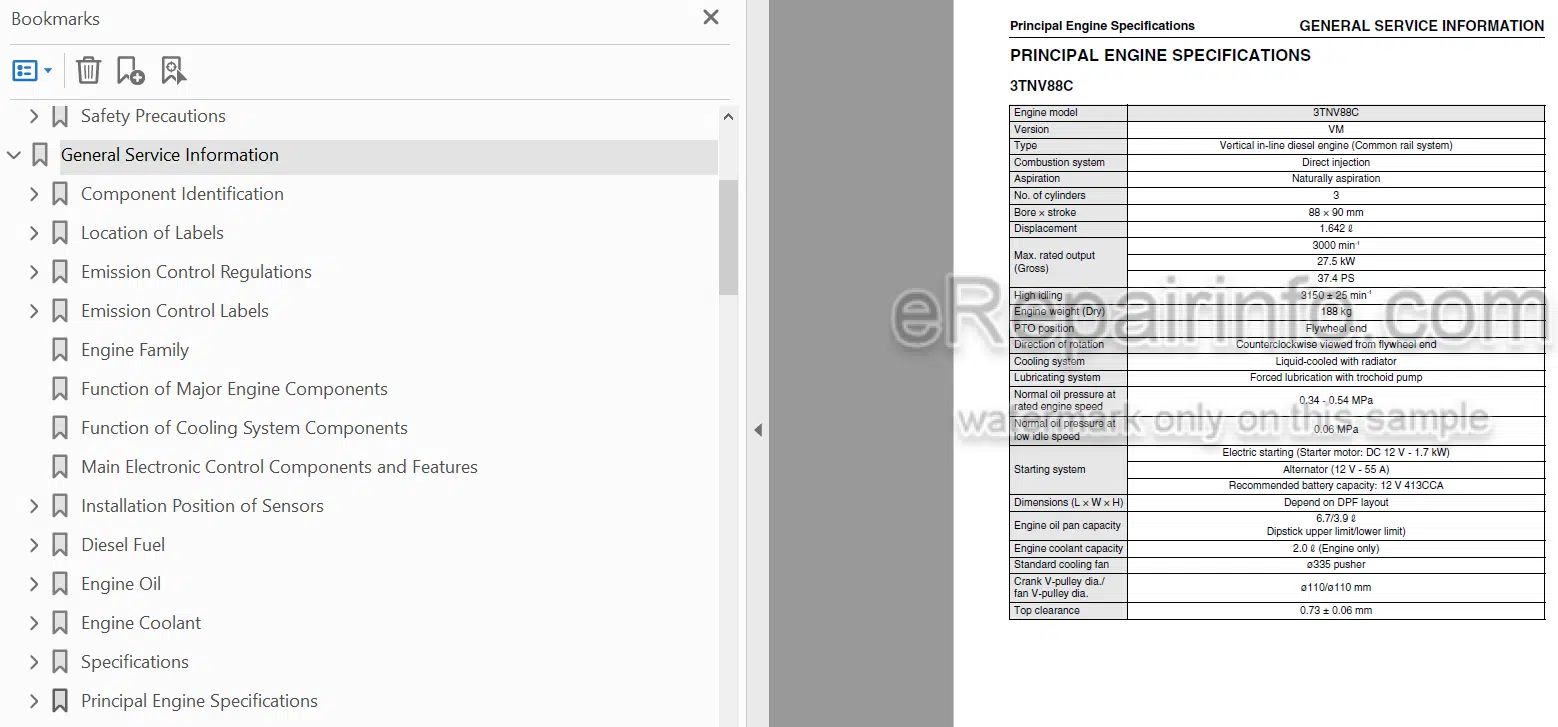Click the Engine Coolant bookmark icon
This screenshot has height=727, width=1558.
point(60,623)
